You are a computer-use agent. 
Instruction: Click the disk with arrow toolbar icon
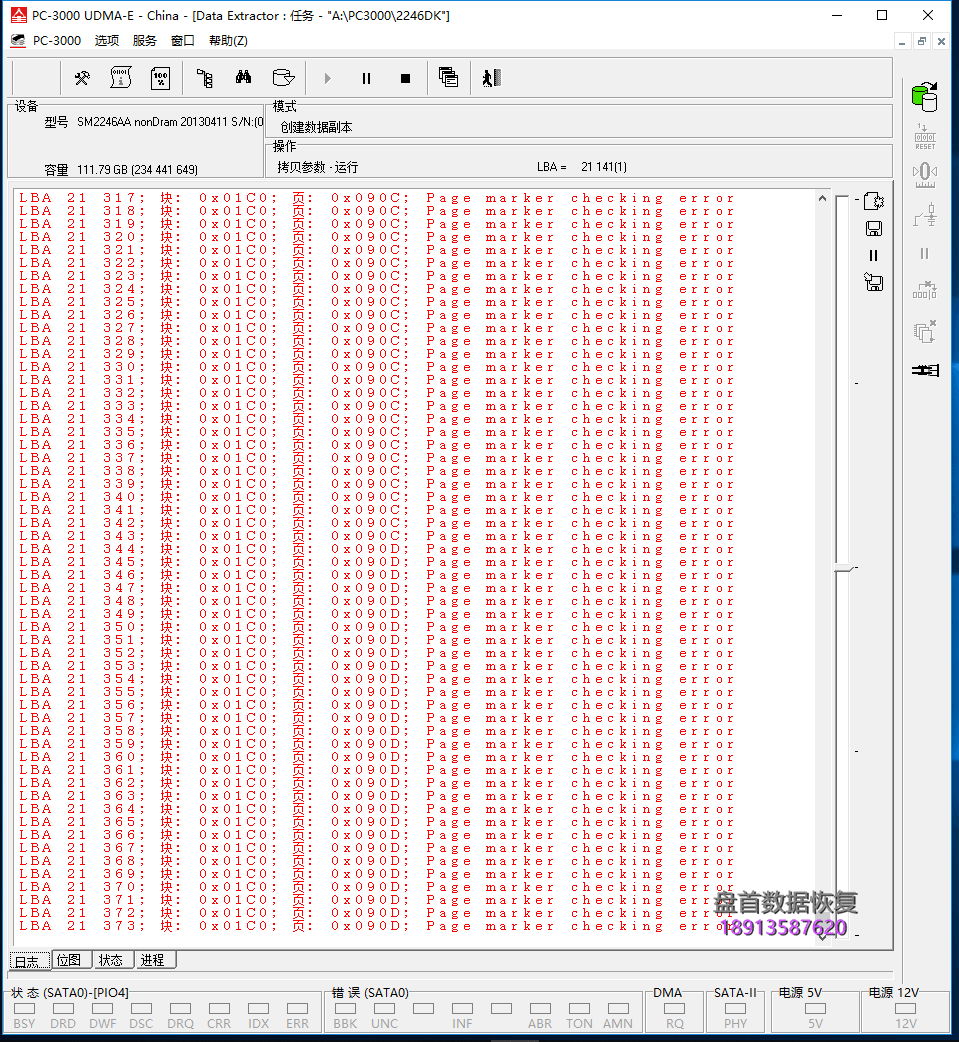tap(283, 78)
